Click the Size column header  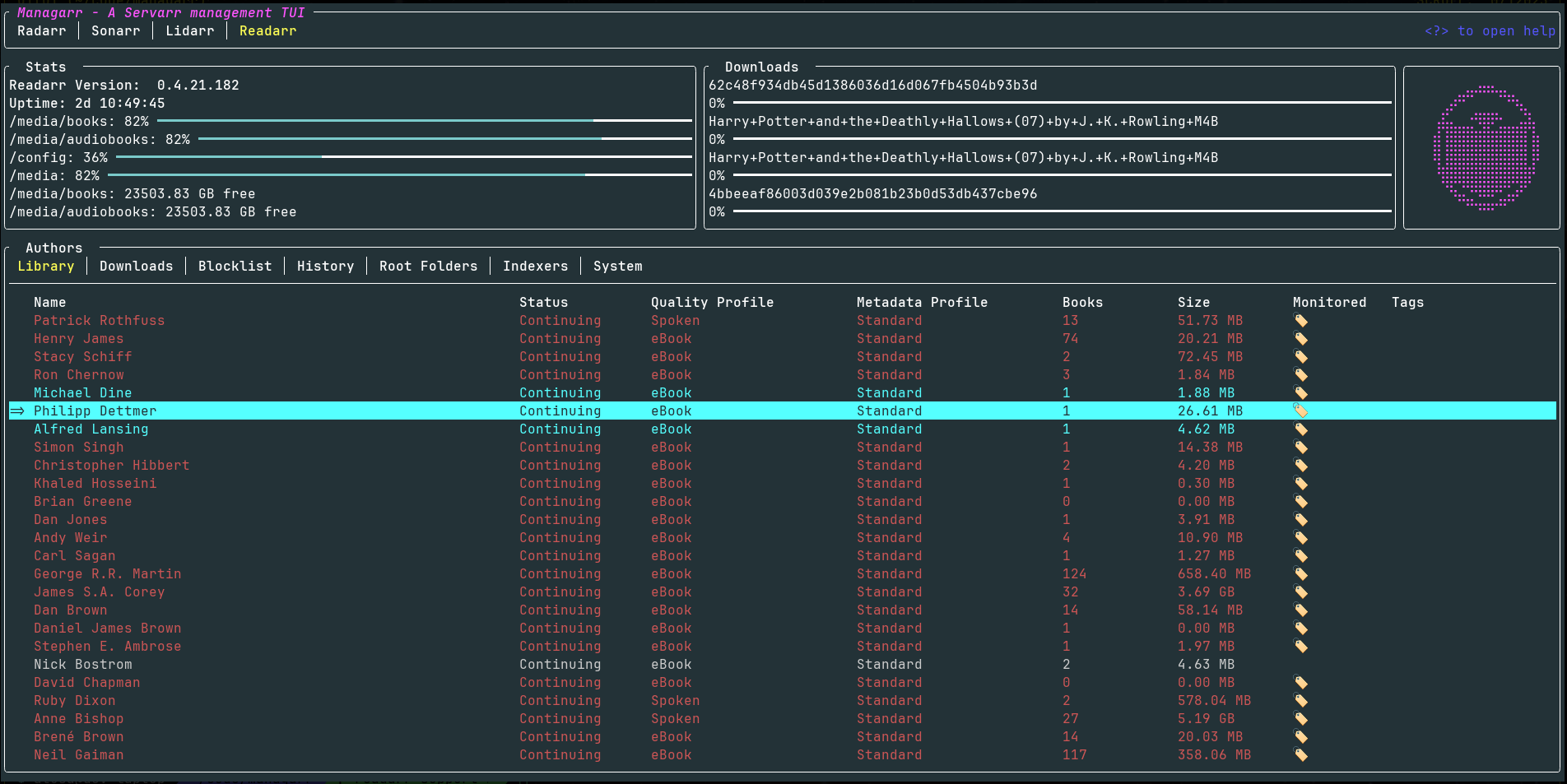coord(1193,303)
